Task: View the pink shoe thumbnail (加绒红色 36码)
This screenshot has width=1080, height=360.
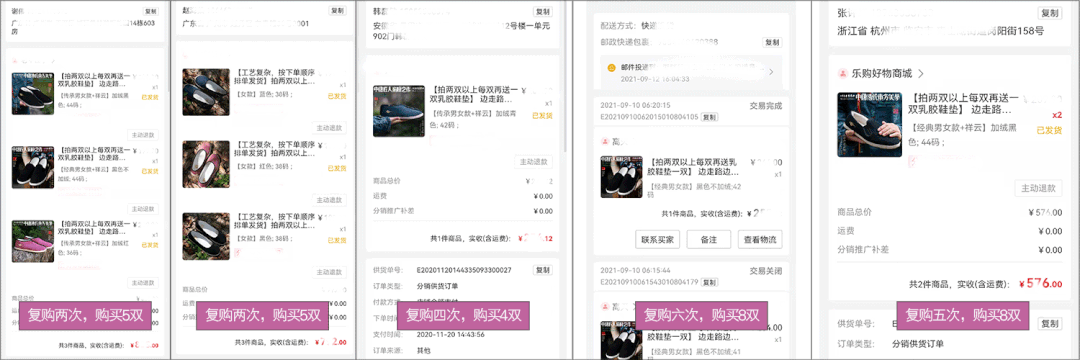Action: point(33,240)
